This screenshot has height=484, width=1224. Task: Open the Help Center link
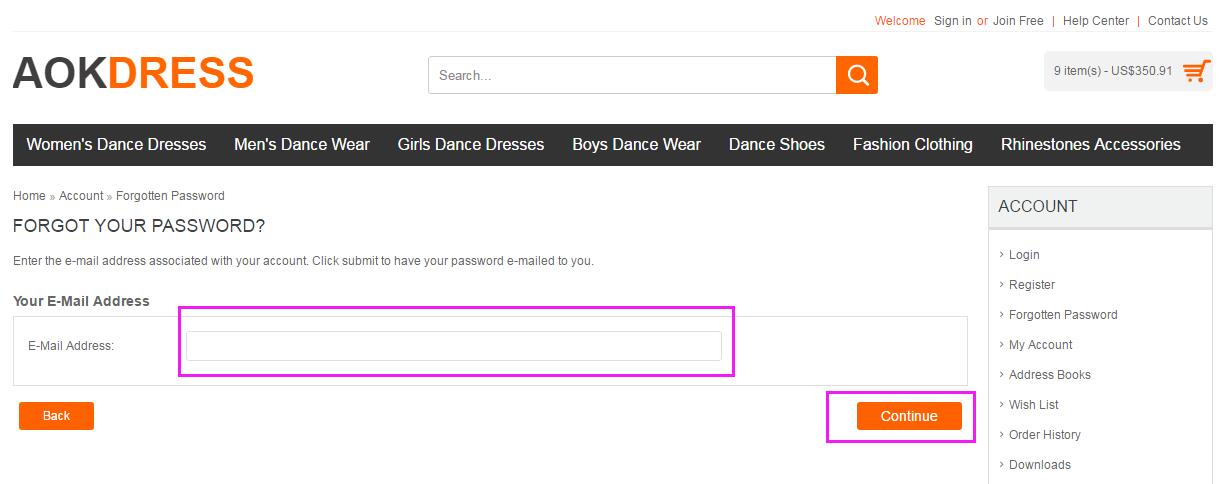(x=1096, y=21)
